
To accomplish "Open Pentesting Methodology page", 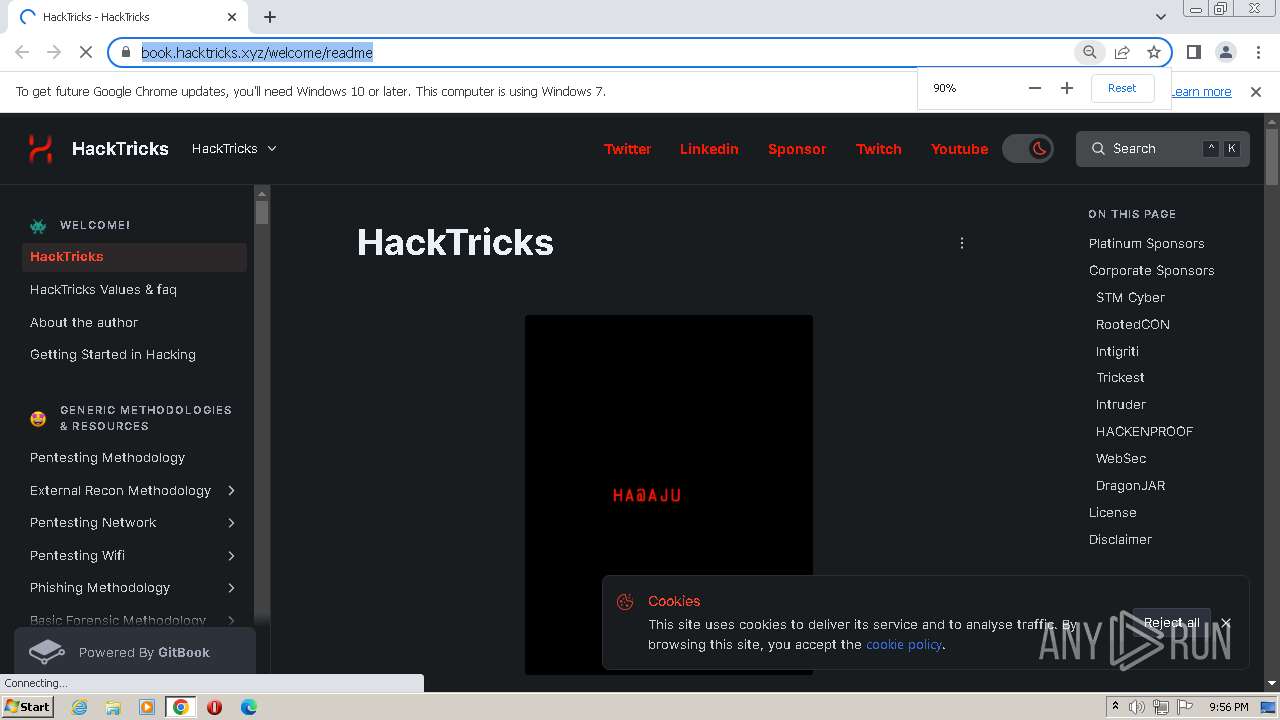I will tap(107, 457).
